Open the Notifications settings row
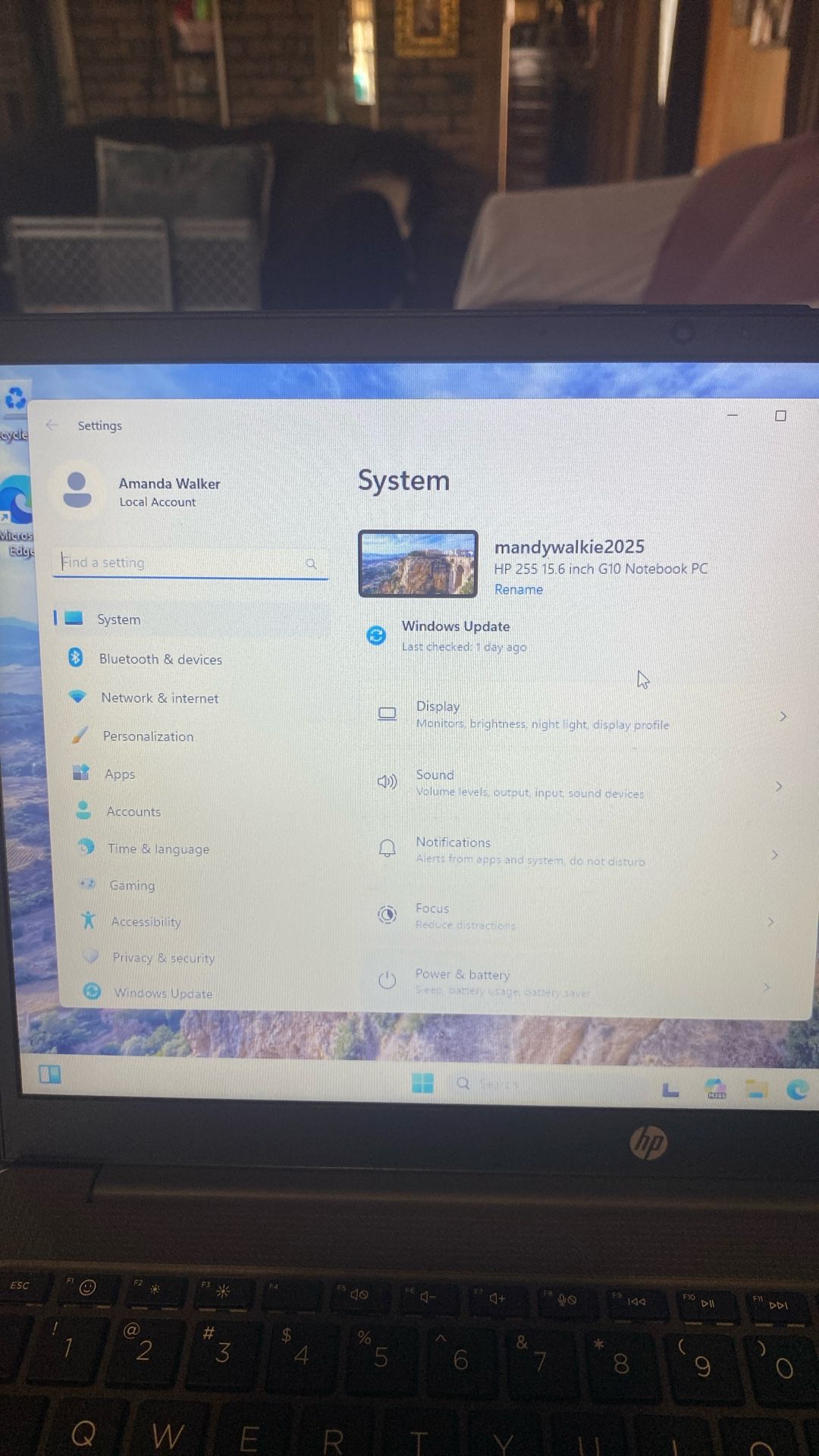819x1456 pixels. click(576, 850)
